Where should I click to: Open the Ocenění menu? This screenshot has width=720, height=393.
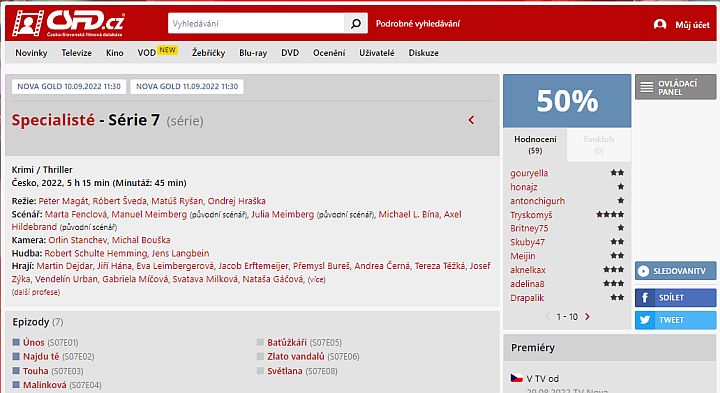(329, 53)
